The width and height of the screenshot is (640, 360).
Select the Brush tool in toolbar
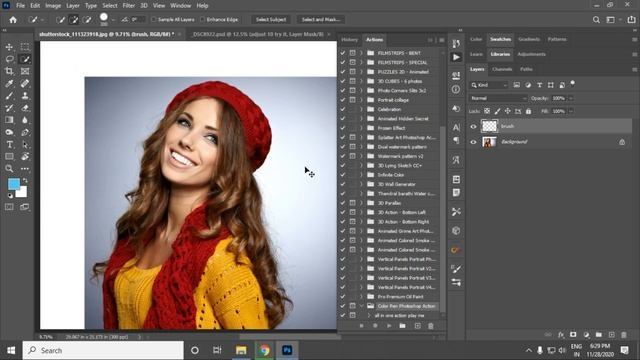(9, 96)
